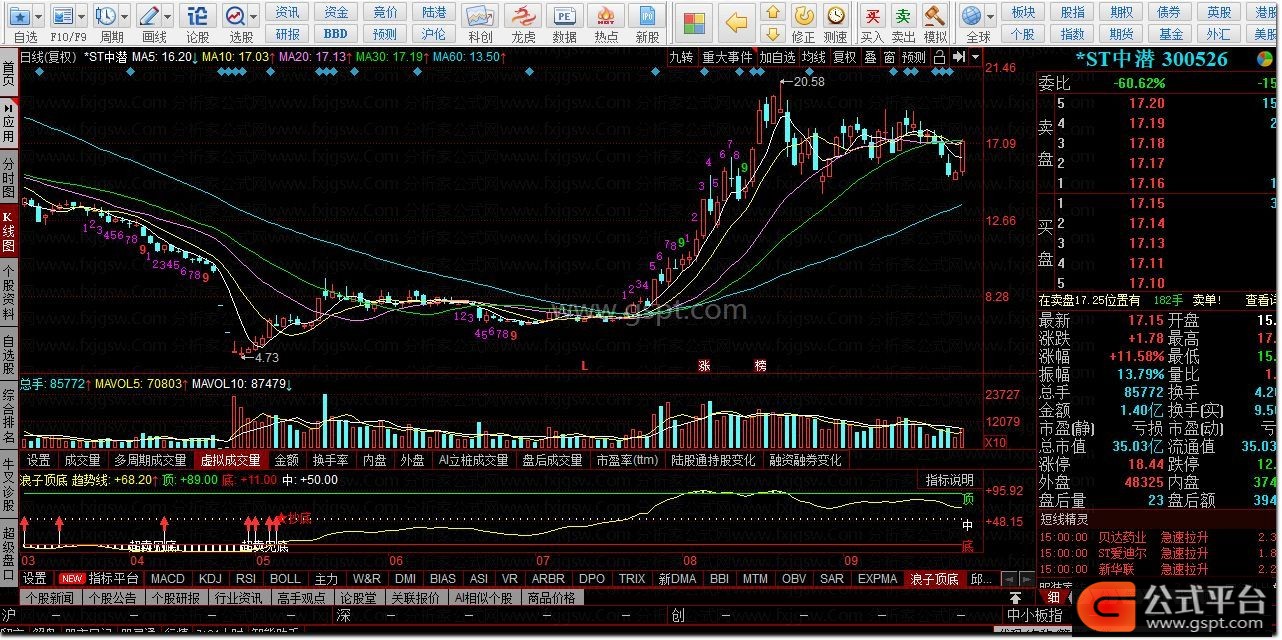
Task: Switch to the KDJ indicator tab
Action: pyautogui.click(x=210, y=579)
